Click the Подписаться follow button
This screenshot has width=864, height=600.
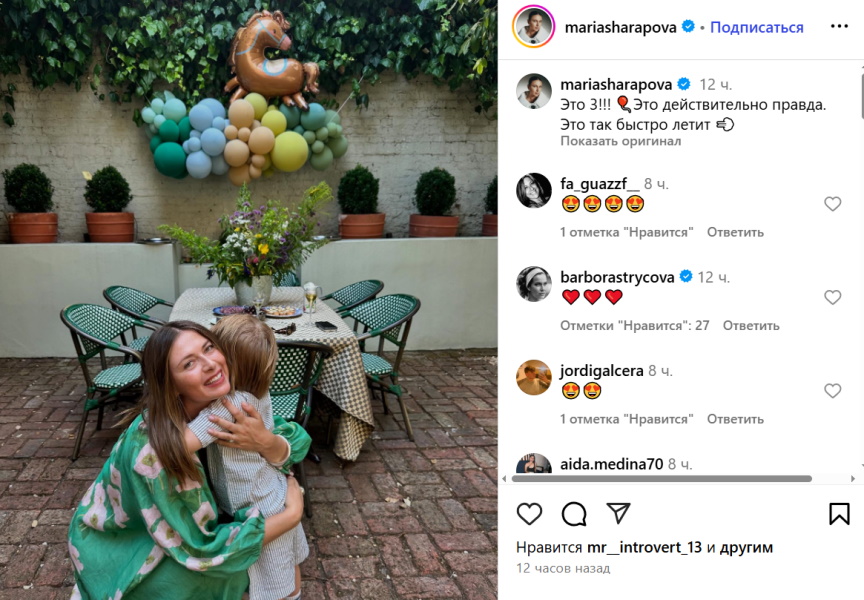coord(757,27)
